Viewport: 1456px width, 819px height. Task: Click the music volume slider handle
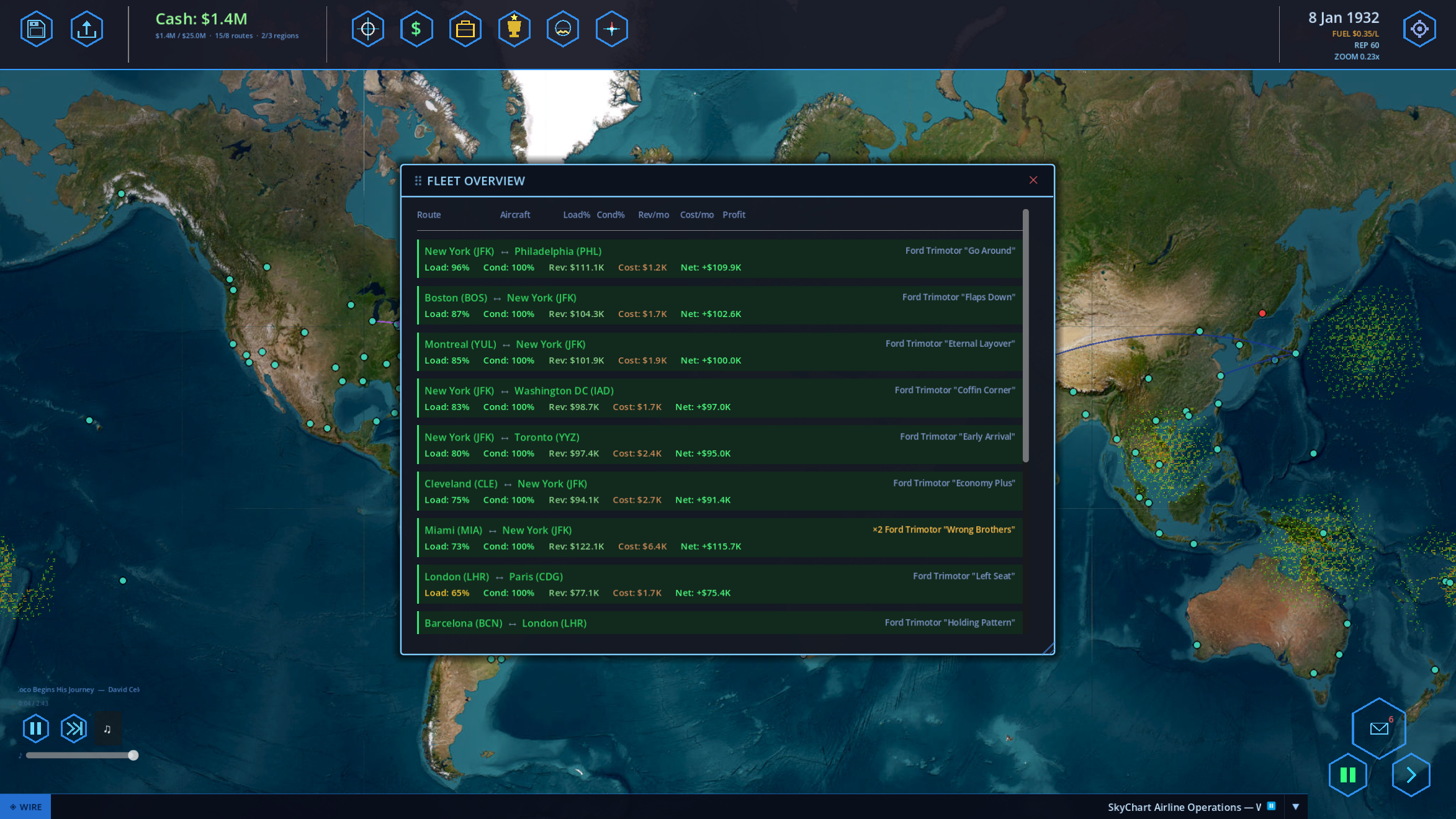(x=133, y=755)
